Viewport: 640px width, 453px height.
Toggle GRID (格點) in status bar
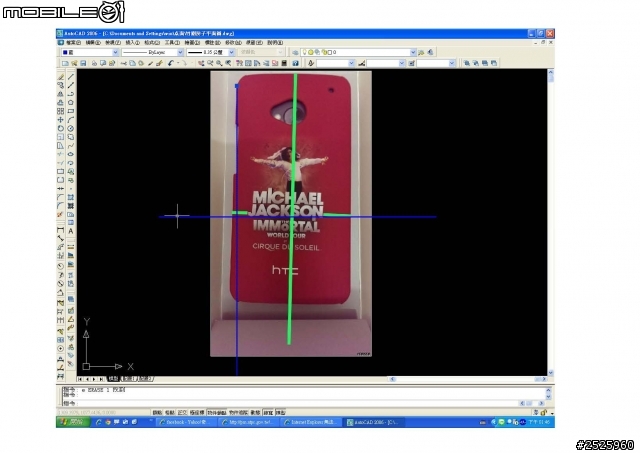(x=169, y=413)
